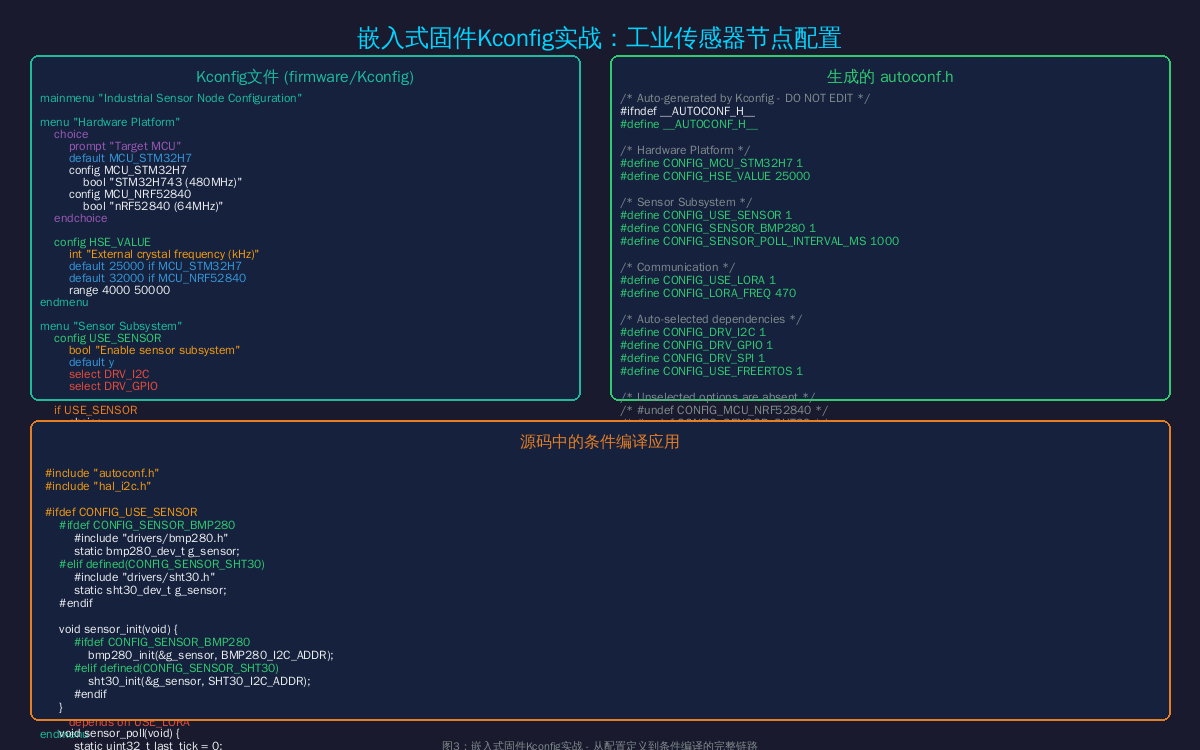Select the comment '/* Hardware Platform */'
The width and height of the screenshot is (1200, 750).
(x=685, y=150)
